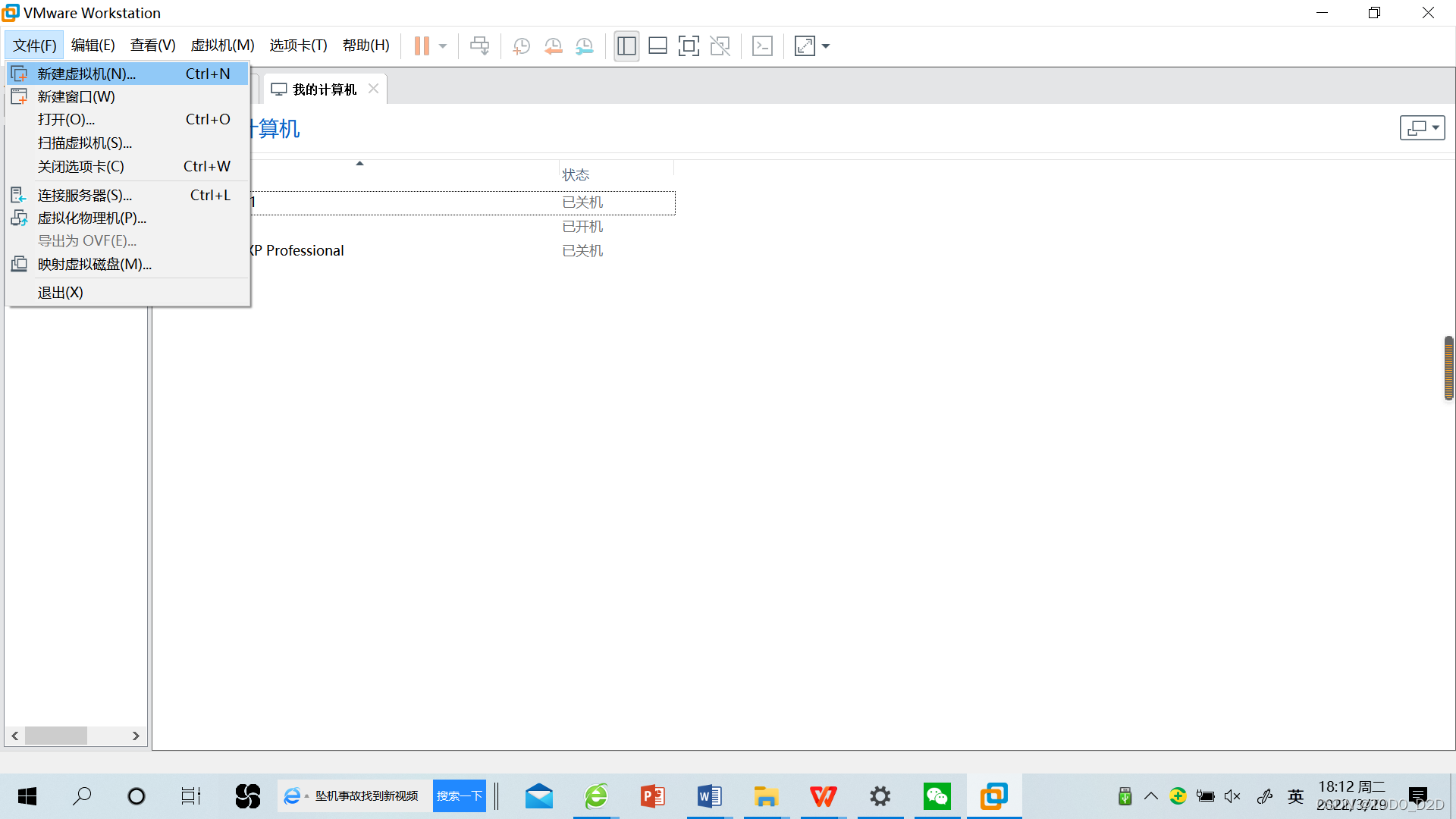Open the console view icon
The image size is (1456, 819).
coord(762,46)
